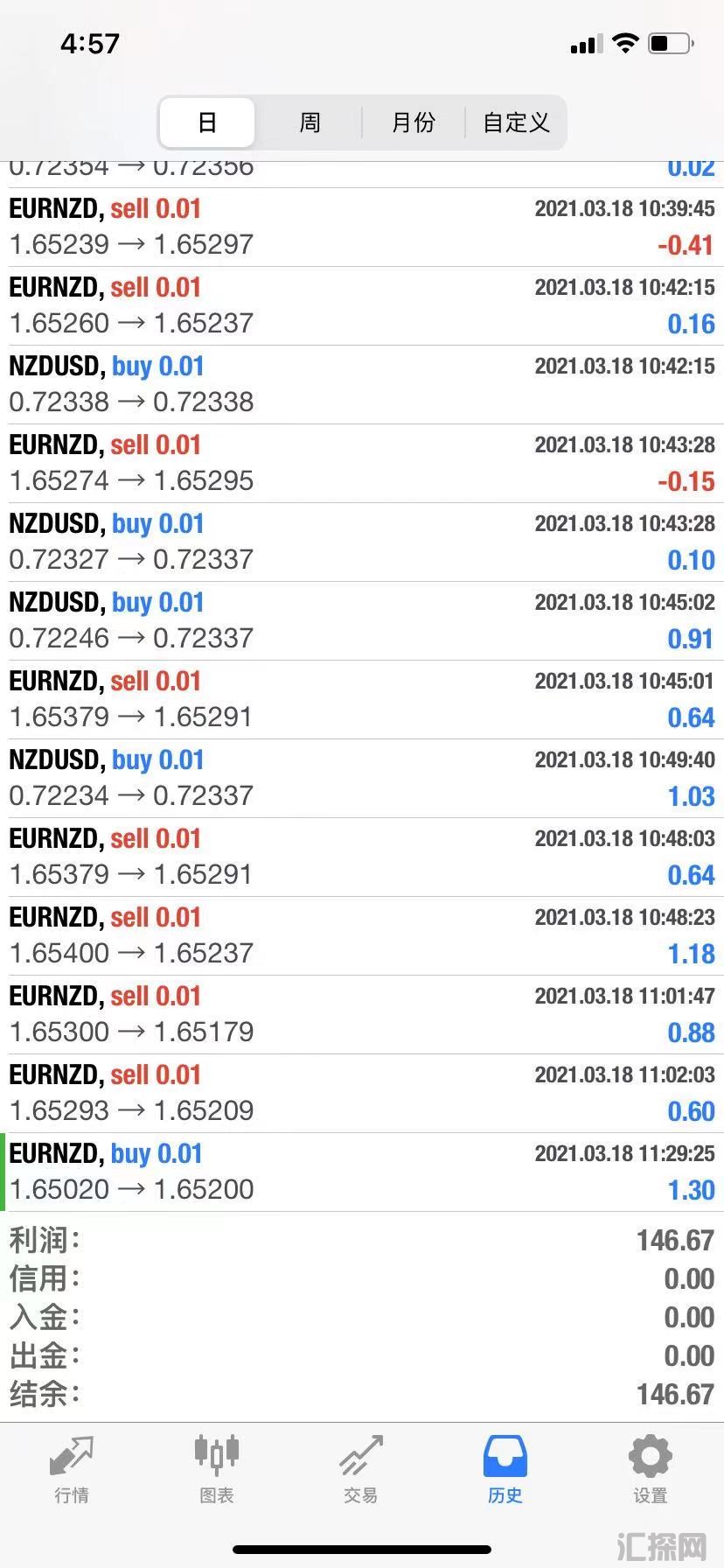724x1568 pixels.
Task: Tap the Balance (结余) summary row
Action: pos(362,1394)
